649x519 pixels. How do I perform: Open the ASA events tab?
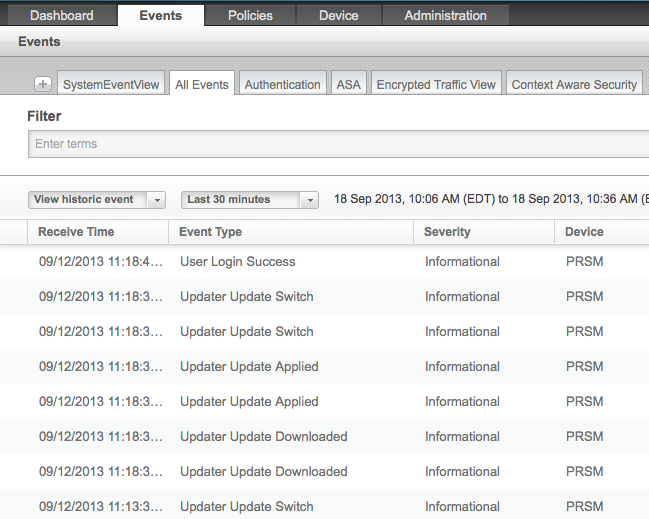tap(348, 85)
